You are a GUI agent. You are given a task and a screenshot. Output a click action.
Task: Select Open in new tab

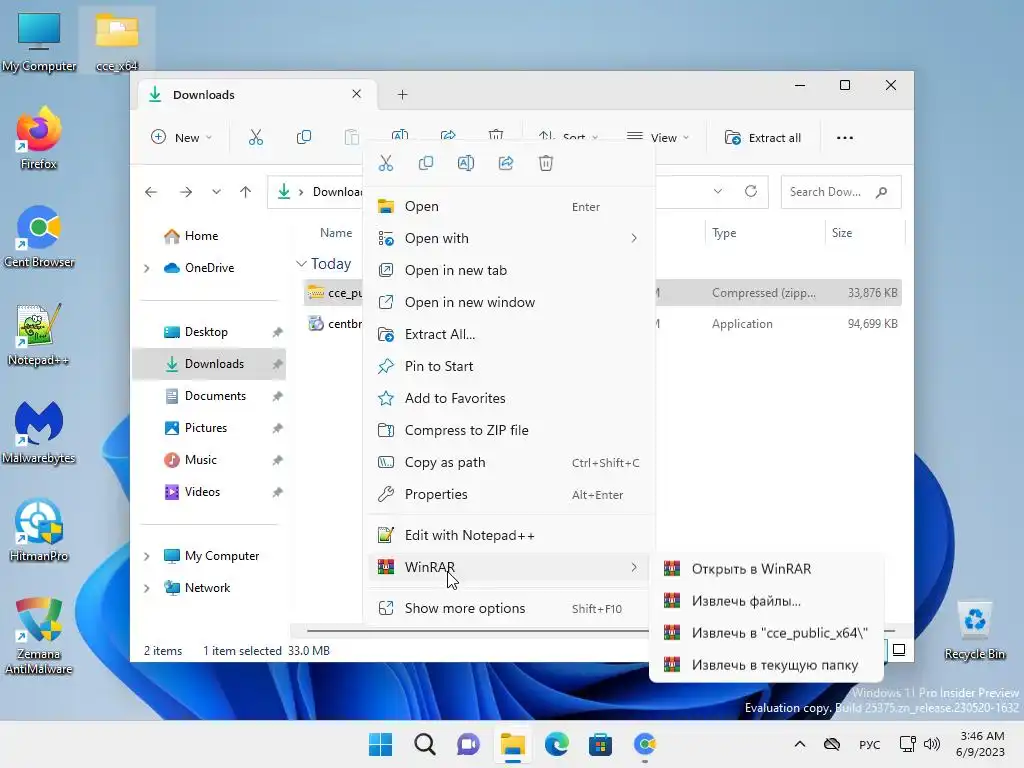point(509,270)
